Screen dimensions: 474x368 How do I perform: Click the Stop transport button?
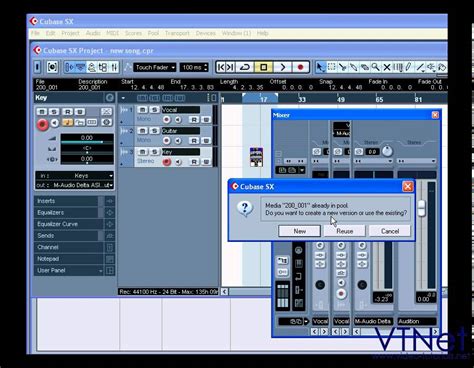263,67
